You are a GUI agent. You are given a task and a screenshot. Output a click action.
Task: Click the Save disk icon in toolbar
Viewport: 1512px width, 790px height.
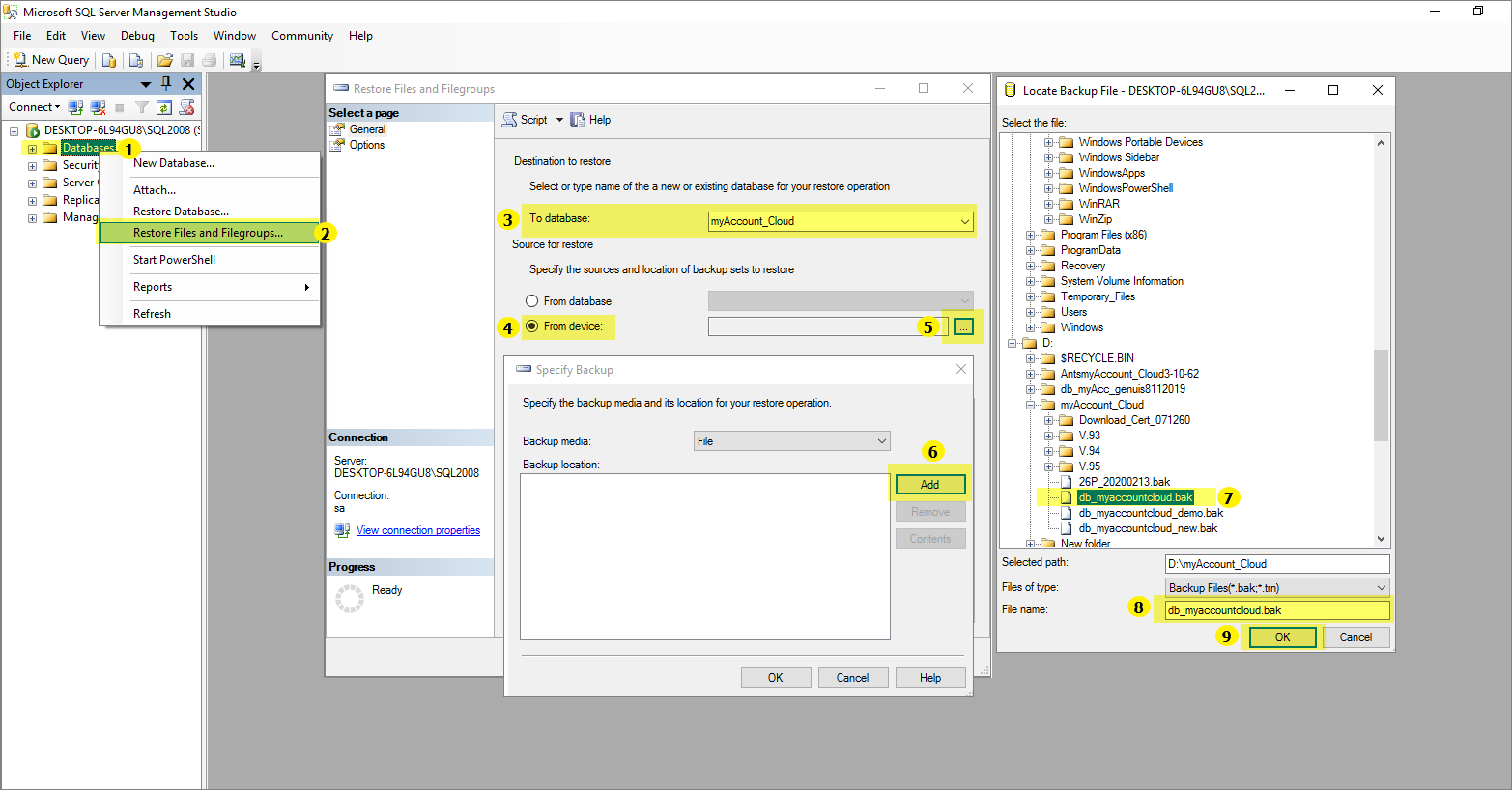click(187, 60)
